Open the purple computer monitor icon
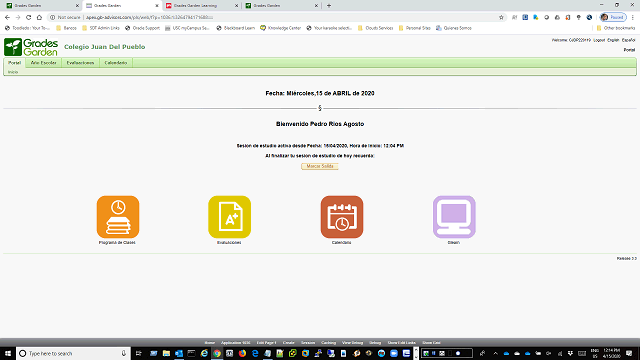 tap(454, 217)
